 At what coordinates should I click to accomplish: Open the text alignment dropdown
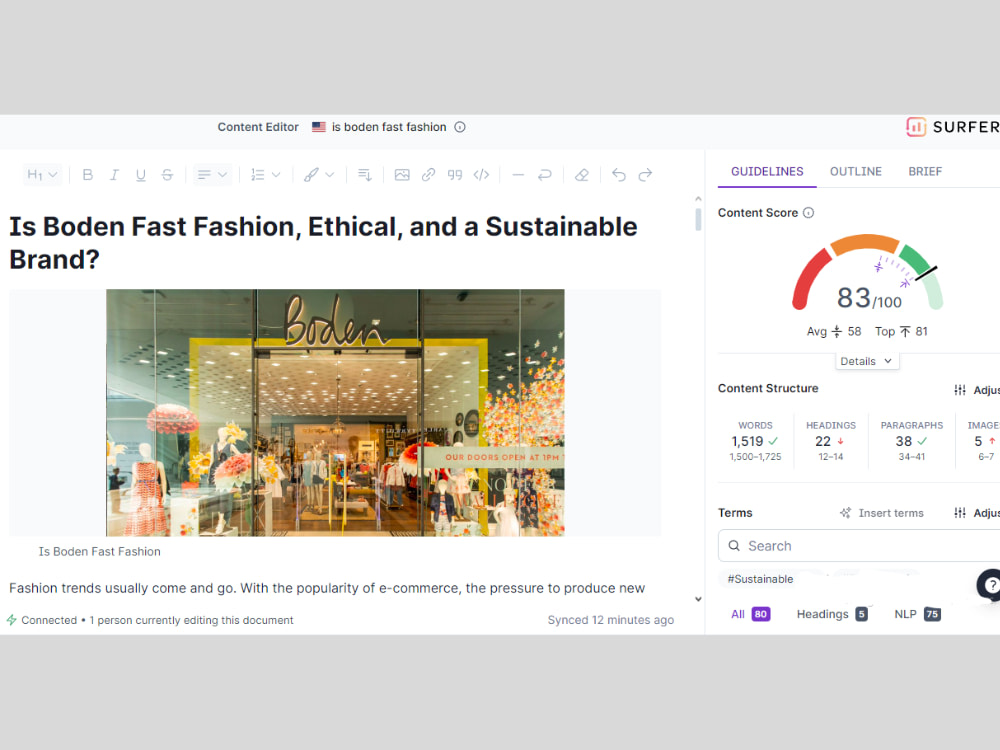pos(212,175)
